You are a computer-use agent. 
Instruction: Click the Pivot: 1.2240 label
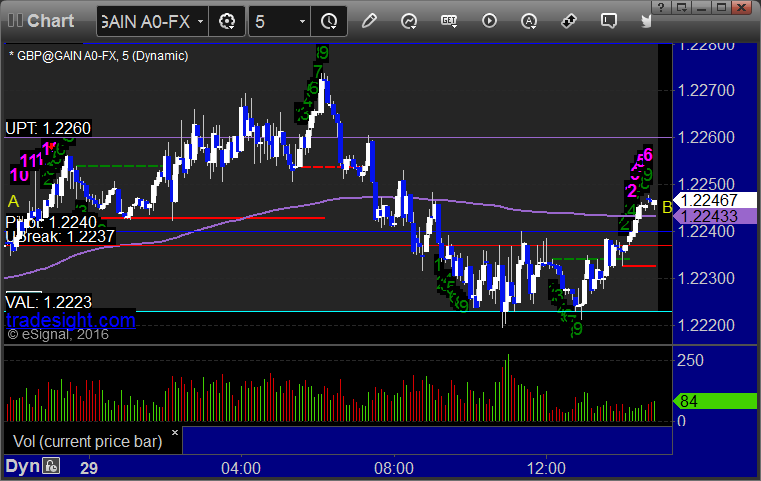pos(51,222)
